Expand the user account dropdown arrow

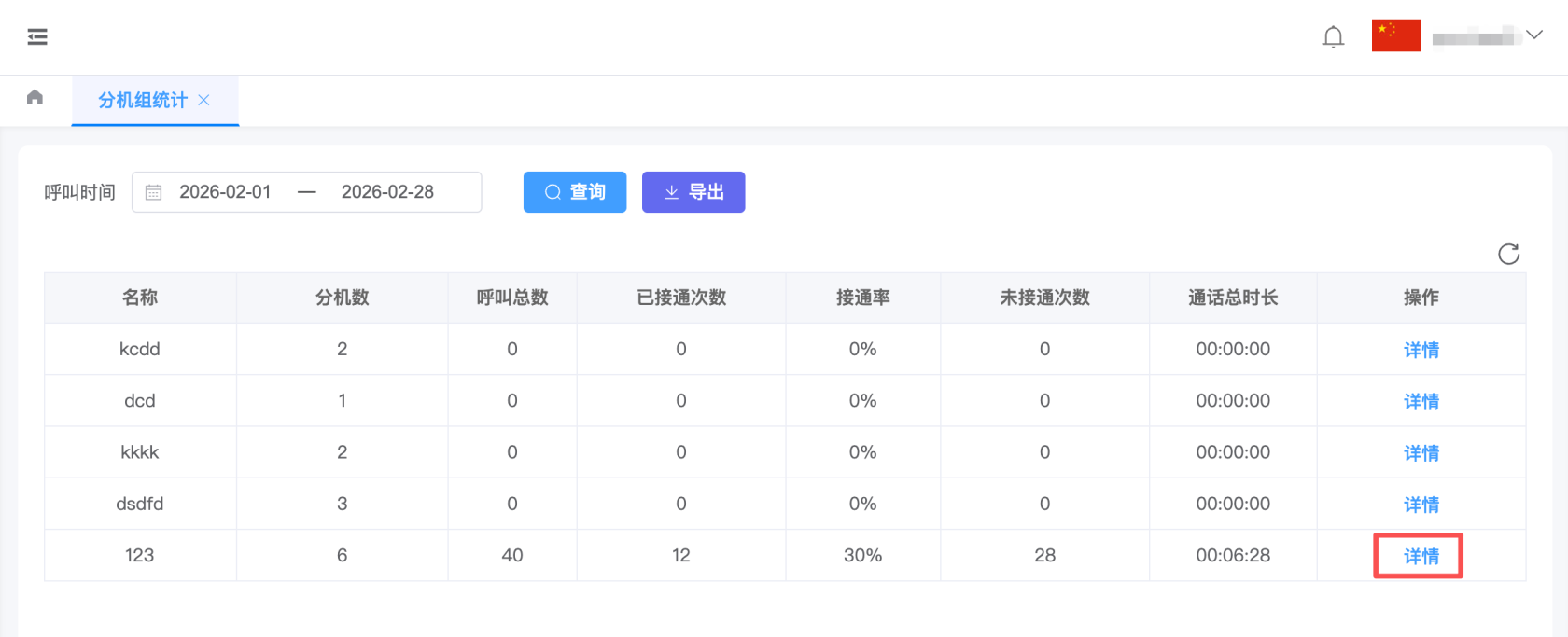pyautogui.click(x=1534, y=35)
